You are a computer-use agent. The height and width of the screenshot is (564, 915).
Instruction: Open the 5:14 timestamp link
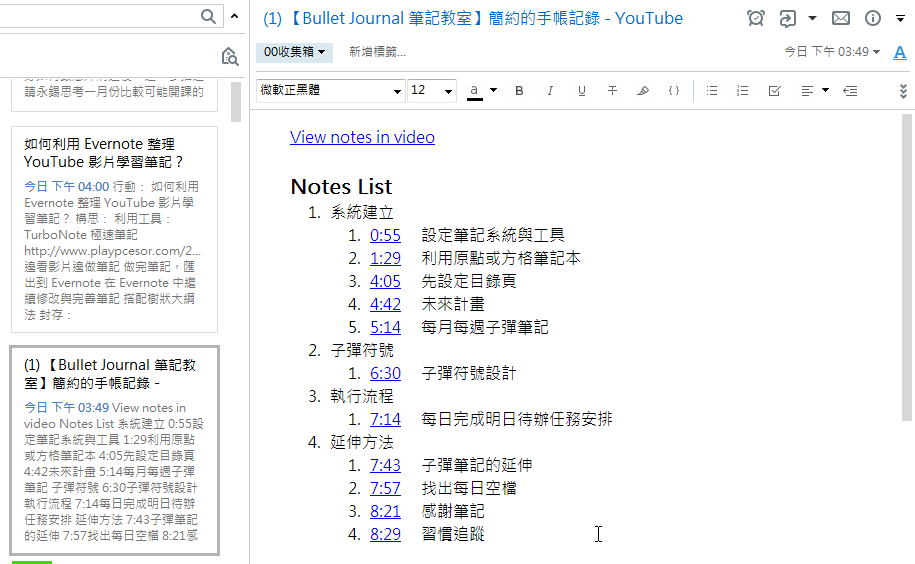[385, 327]
